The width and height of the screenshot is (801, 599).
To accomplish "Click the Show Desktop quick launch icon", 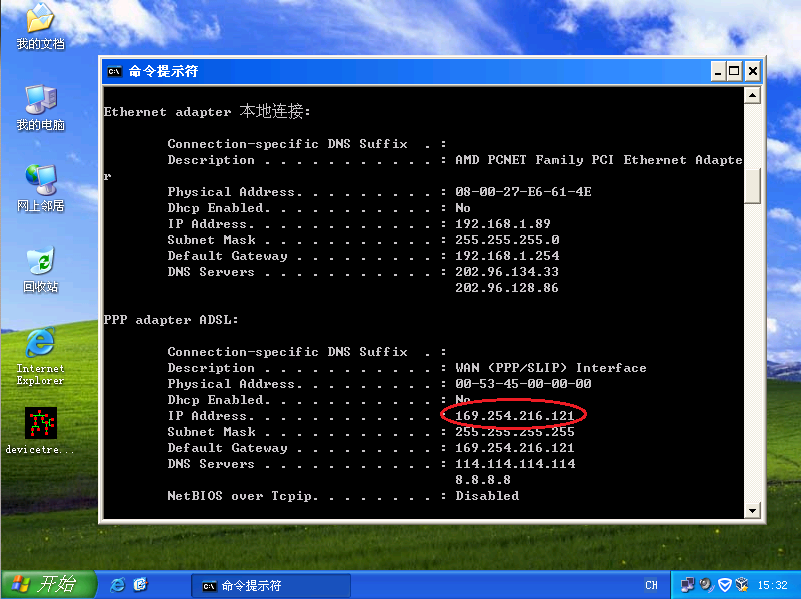I will coord(140,585).
